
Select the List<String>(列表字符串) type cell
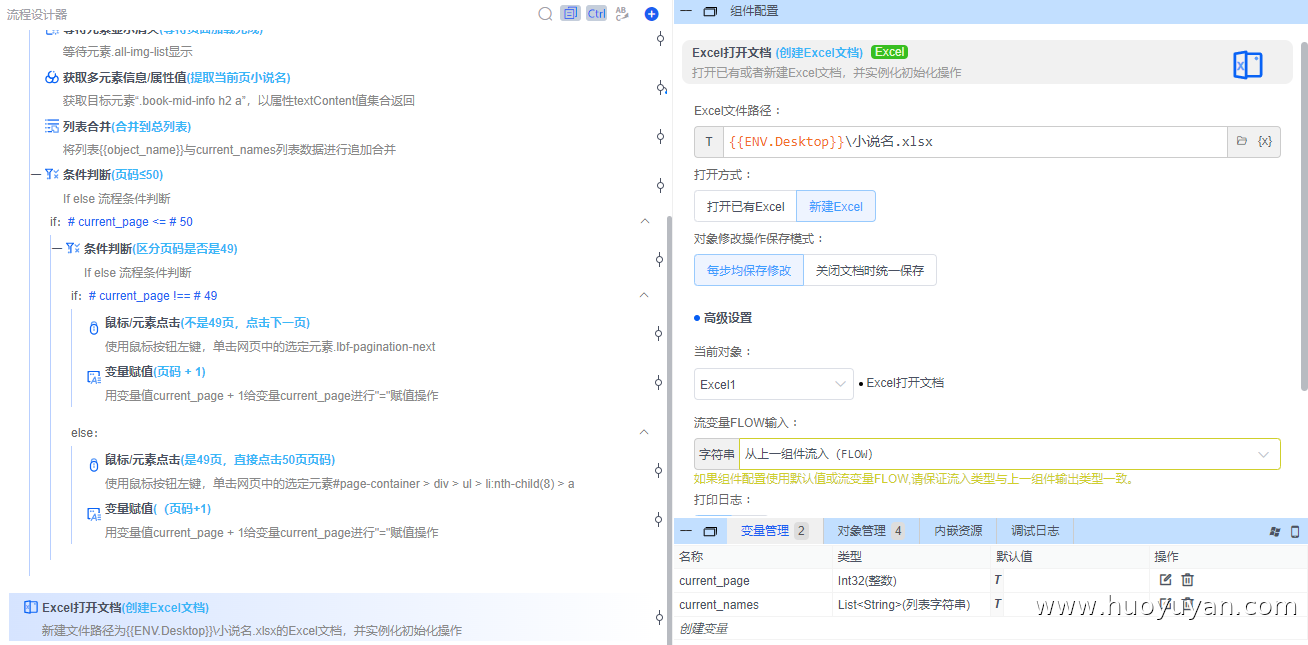pyautogui.click(x=912, y=604)
